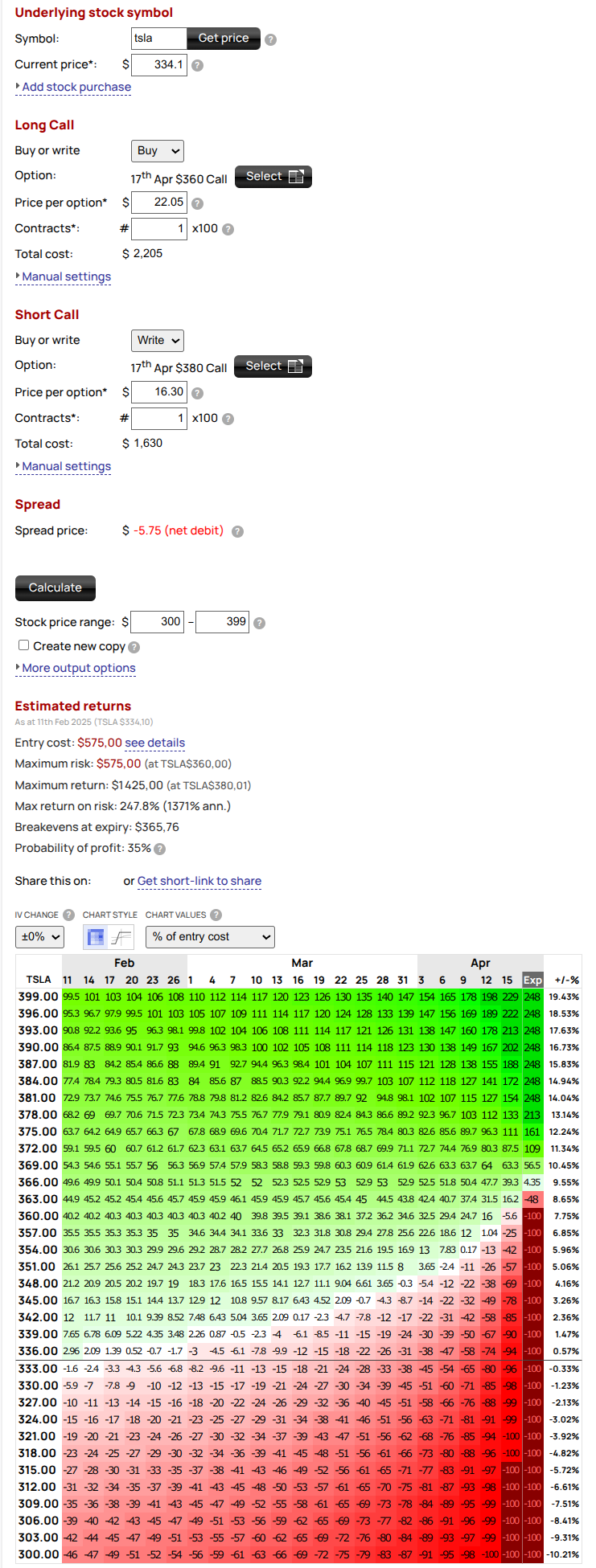Open the 'see details' entry cost link
This screenshot has height=1568, width=596.
pyautogui.click(x=154, y=743)
